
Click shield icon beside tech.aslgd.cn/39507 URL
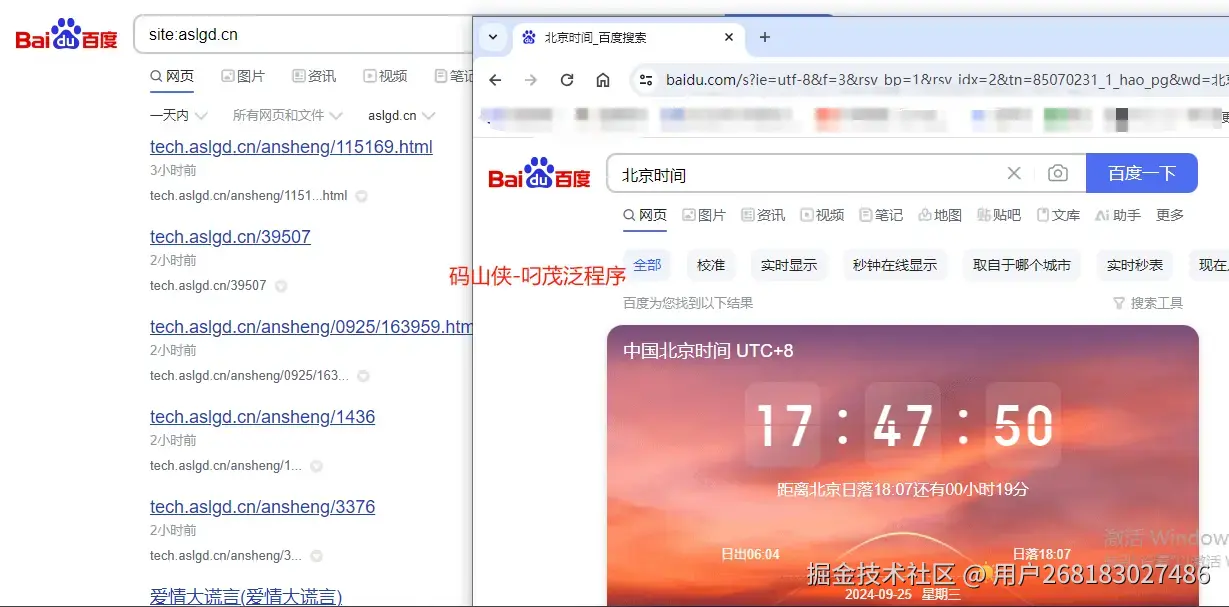(281, 286)
